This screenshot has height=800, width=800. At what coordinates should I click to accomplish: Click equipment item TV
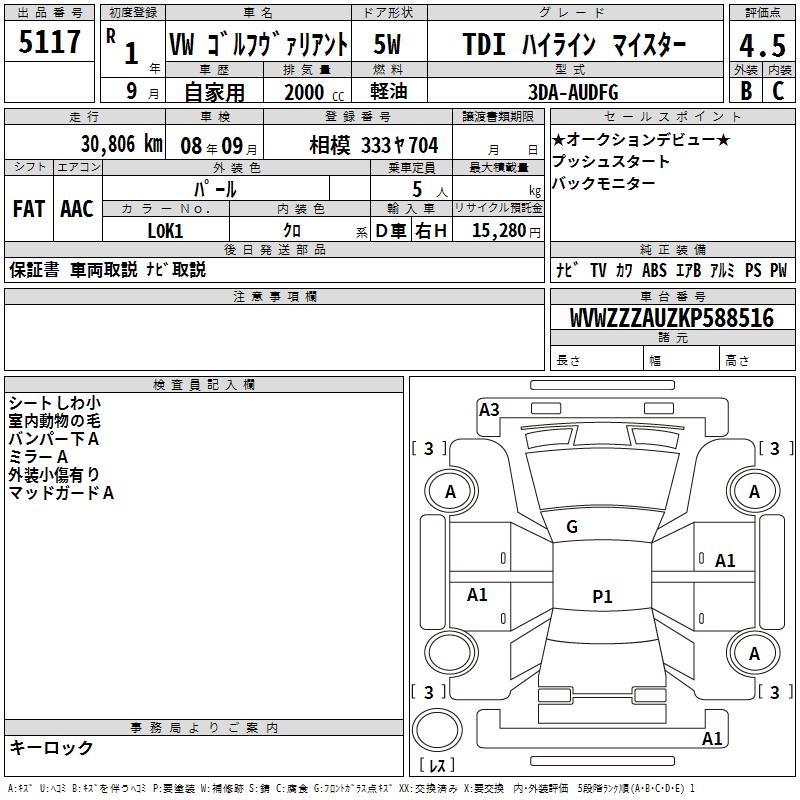point(598,270)
